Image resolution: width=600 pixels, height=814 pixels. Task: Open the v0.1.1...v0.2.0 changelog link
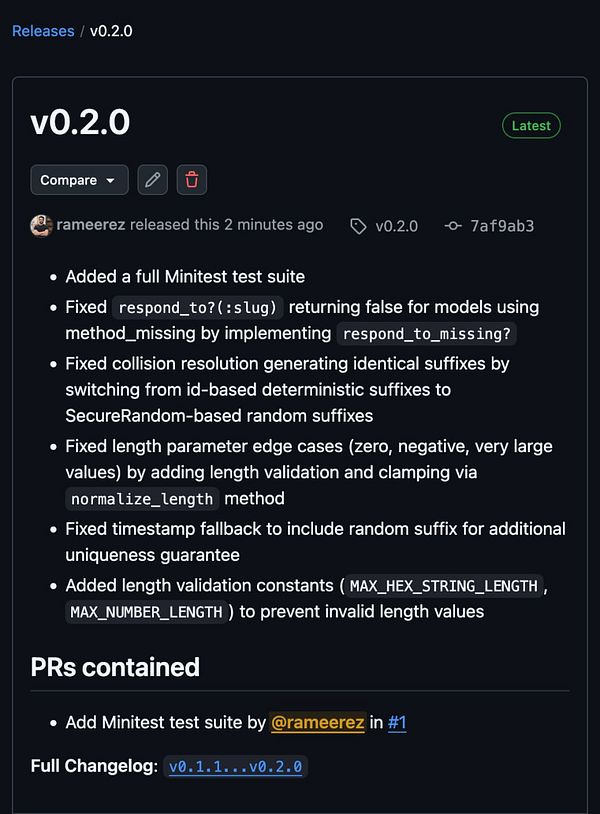pos(236,767)
